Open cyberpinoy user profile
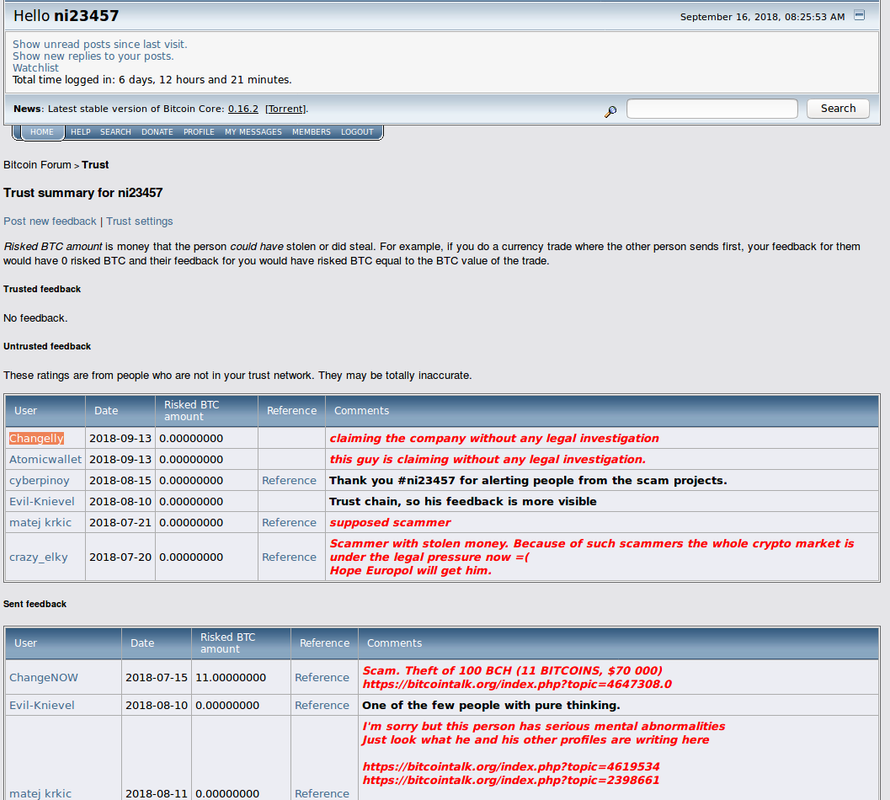The height and width of the screenshot is (800, 890). pyautogui.click(x=39, y=480)
